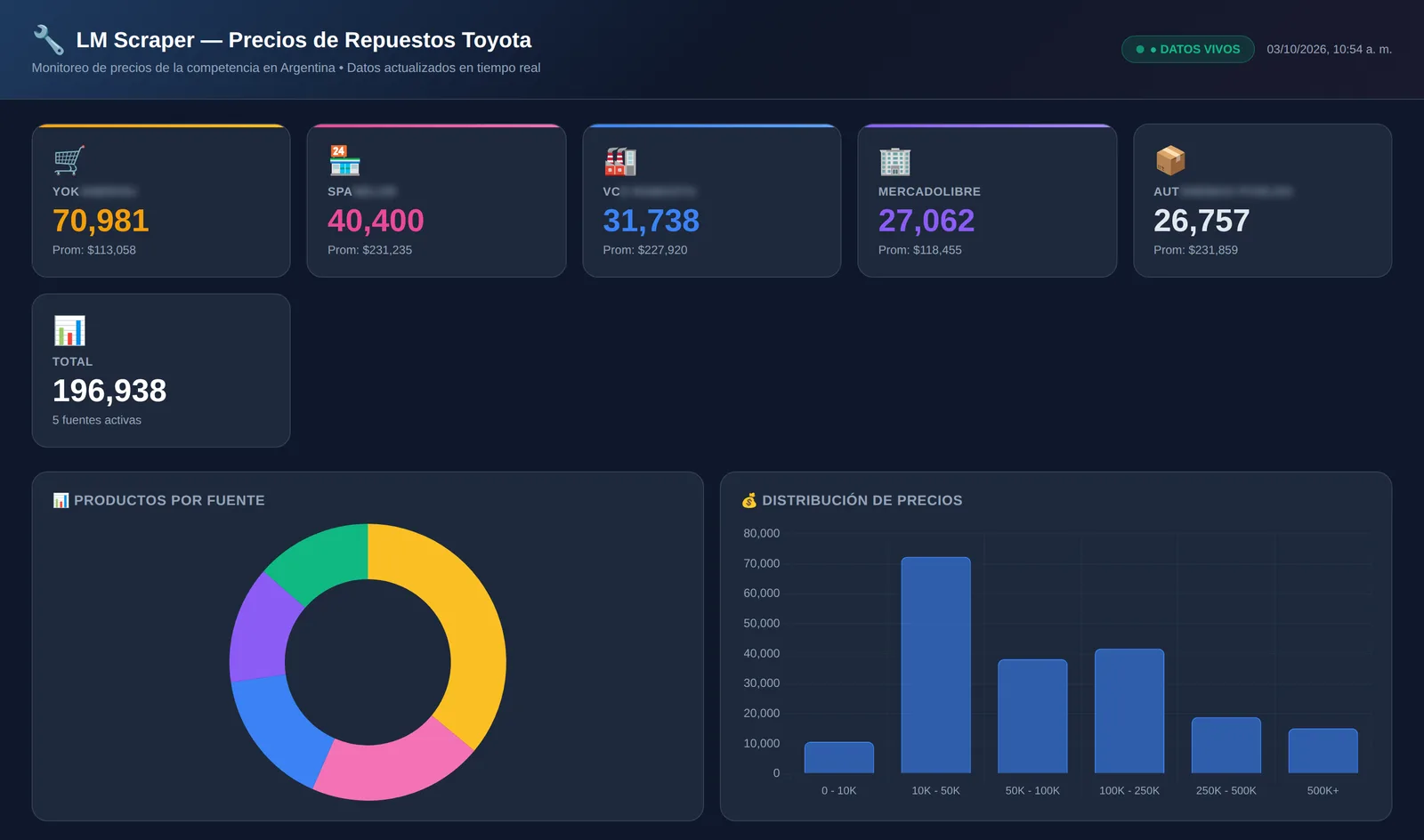1424x840 pixels.
Task: Click the shopping cart icon above 70,981
Action: pos(69,161)
